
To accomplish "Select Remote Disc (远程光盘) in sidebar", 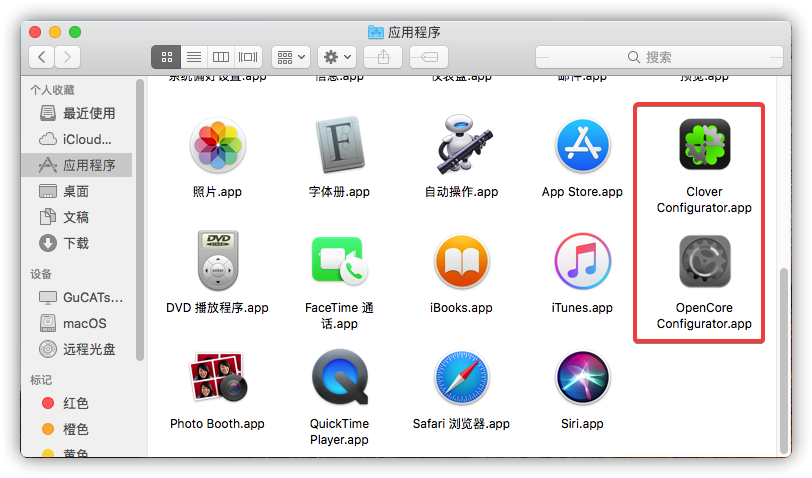I will [77, 349].
